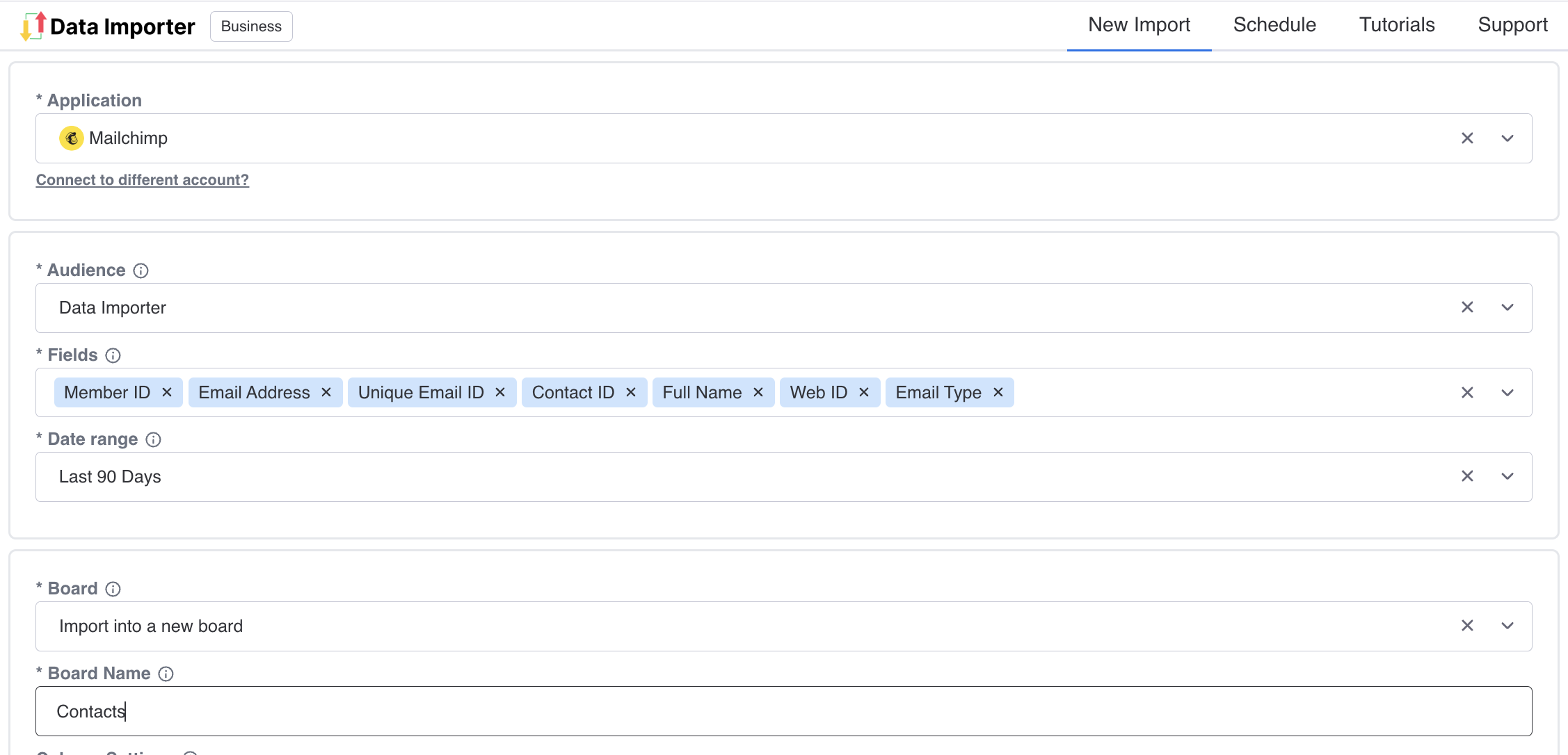The image size is (1568, 755).
Task: Click the Board Name input field
Action: click(784, 711)
